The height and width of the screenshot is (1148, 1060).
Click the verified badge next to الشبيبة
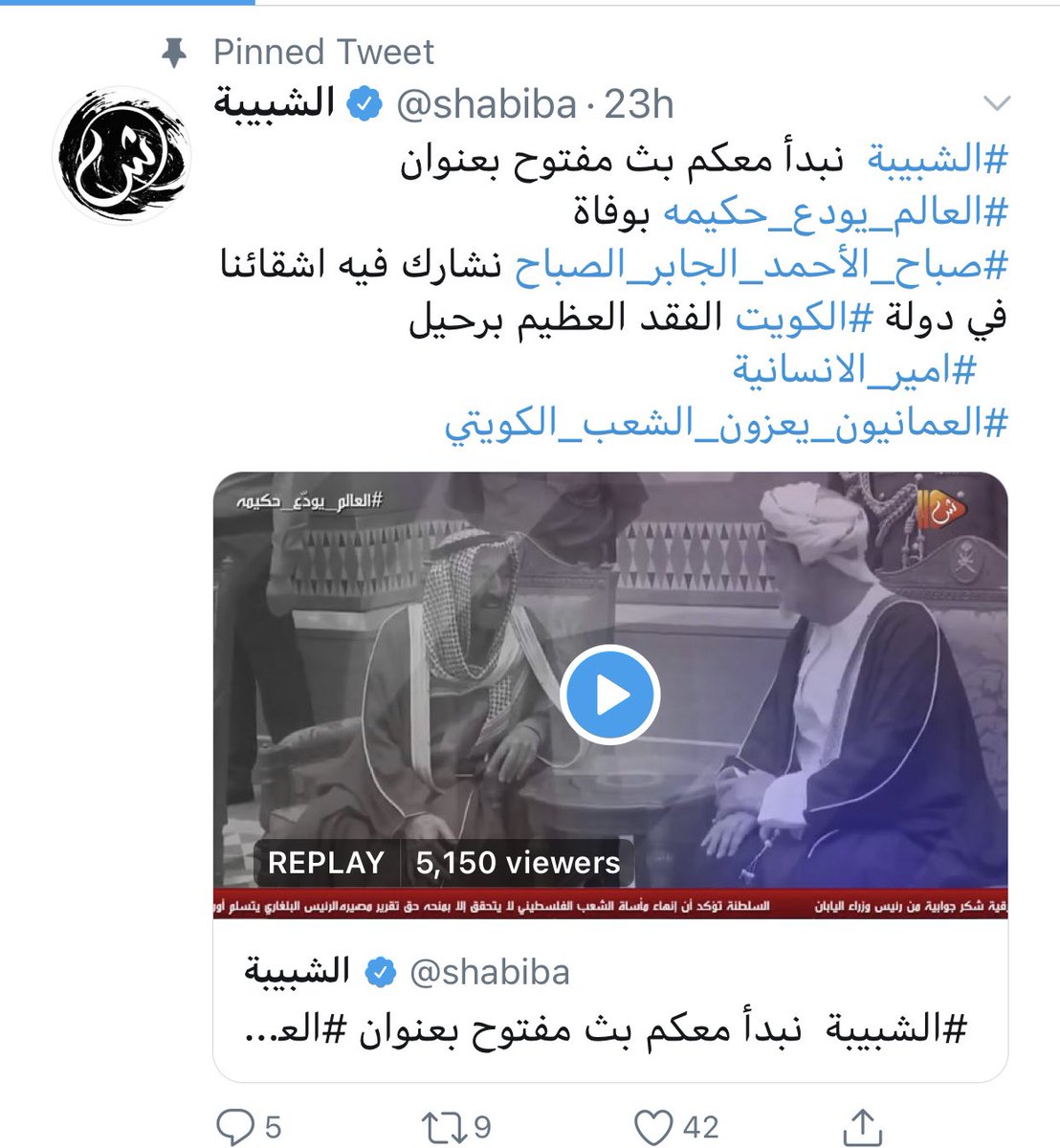[x=364, y=103]
